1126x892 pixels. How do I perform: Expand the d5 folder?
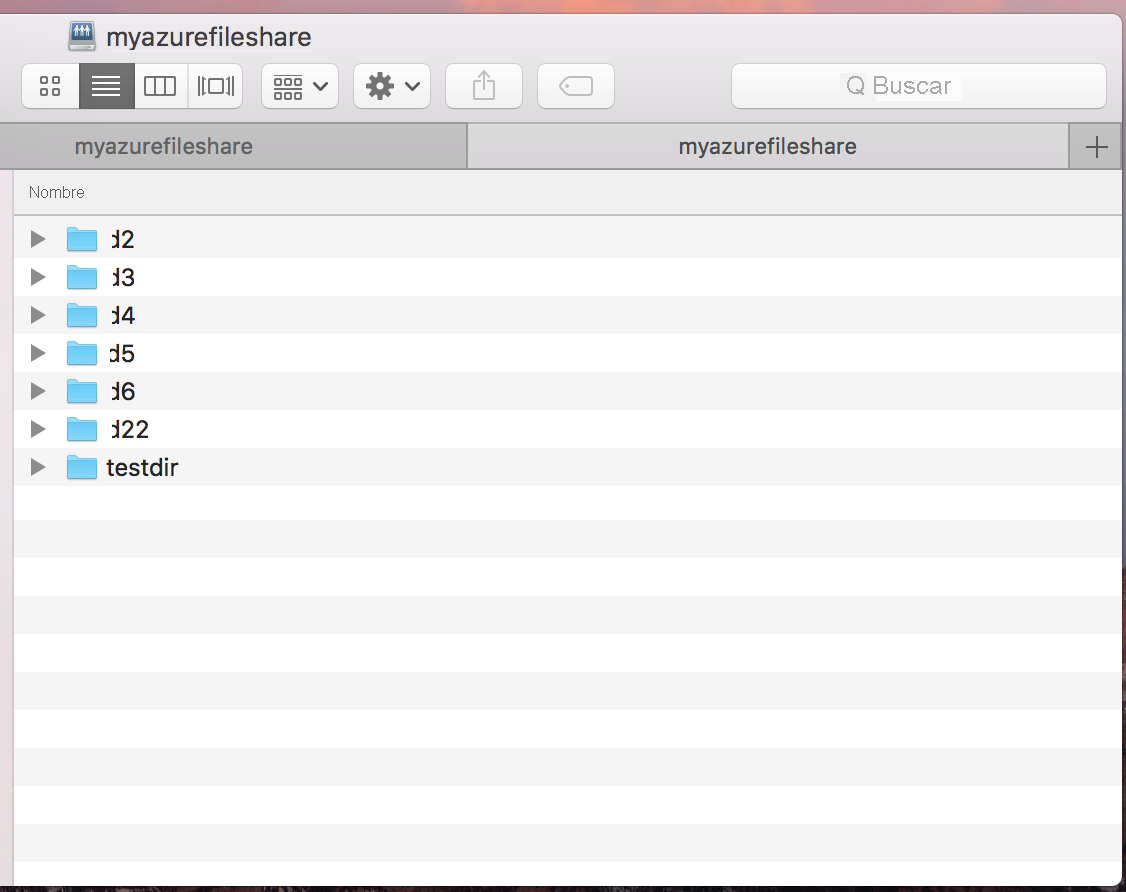[x=38, y=353]
